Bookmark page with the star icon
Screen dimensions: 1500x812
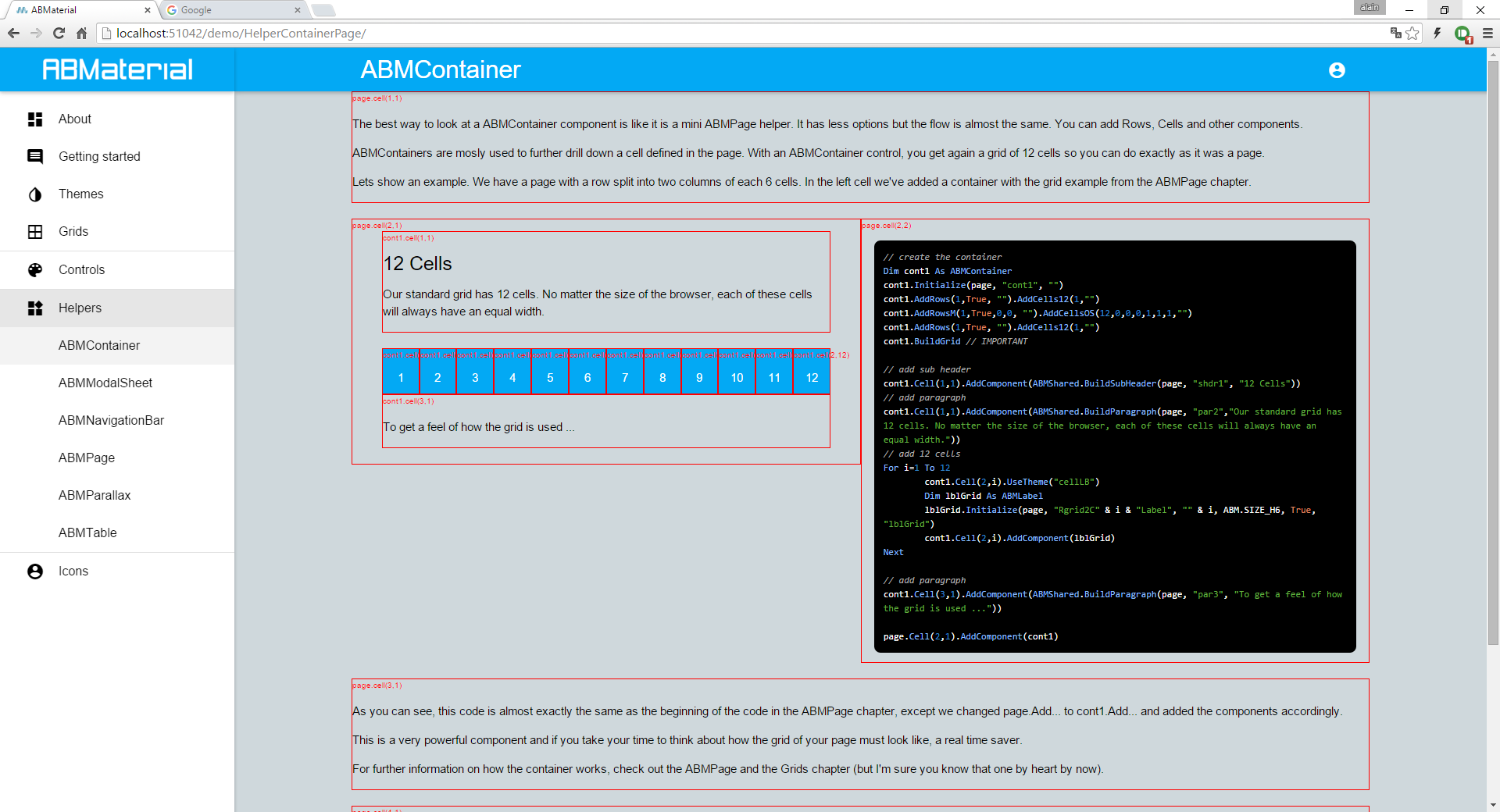[1412, 33]
